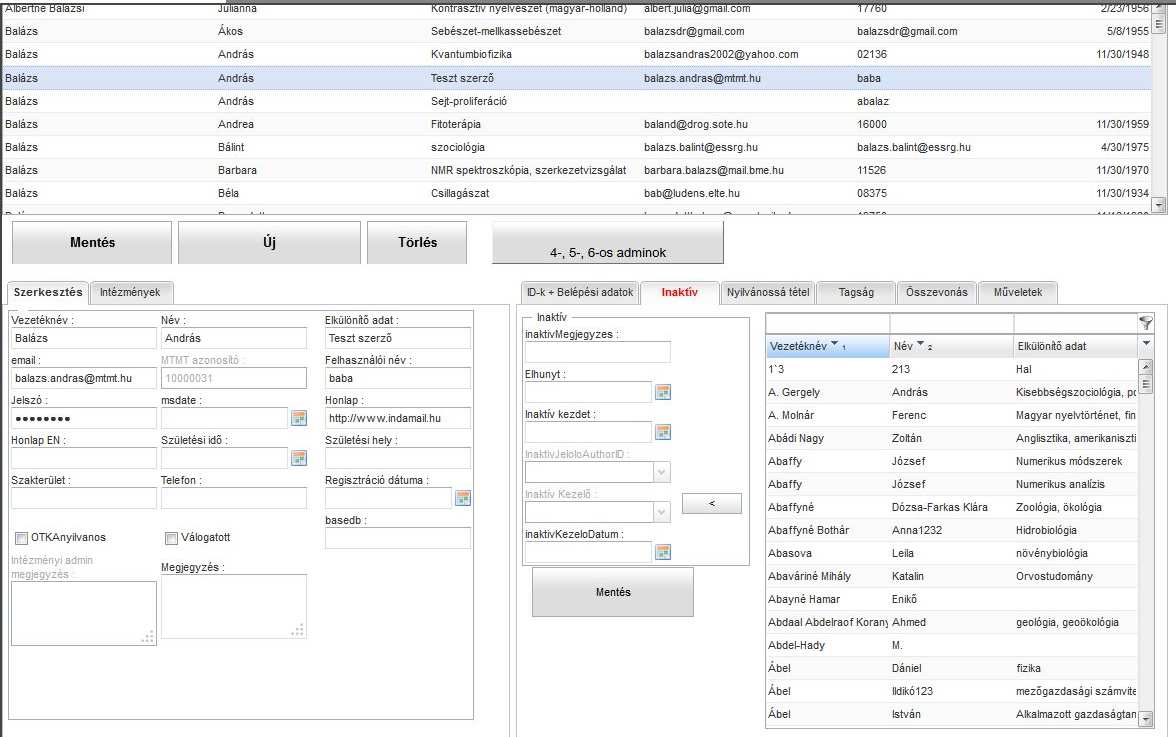Focus the inaktivMegjegyzes input field
Image resolution: width=1176 pixels, height=737 pixels.
coord(598,352)
